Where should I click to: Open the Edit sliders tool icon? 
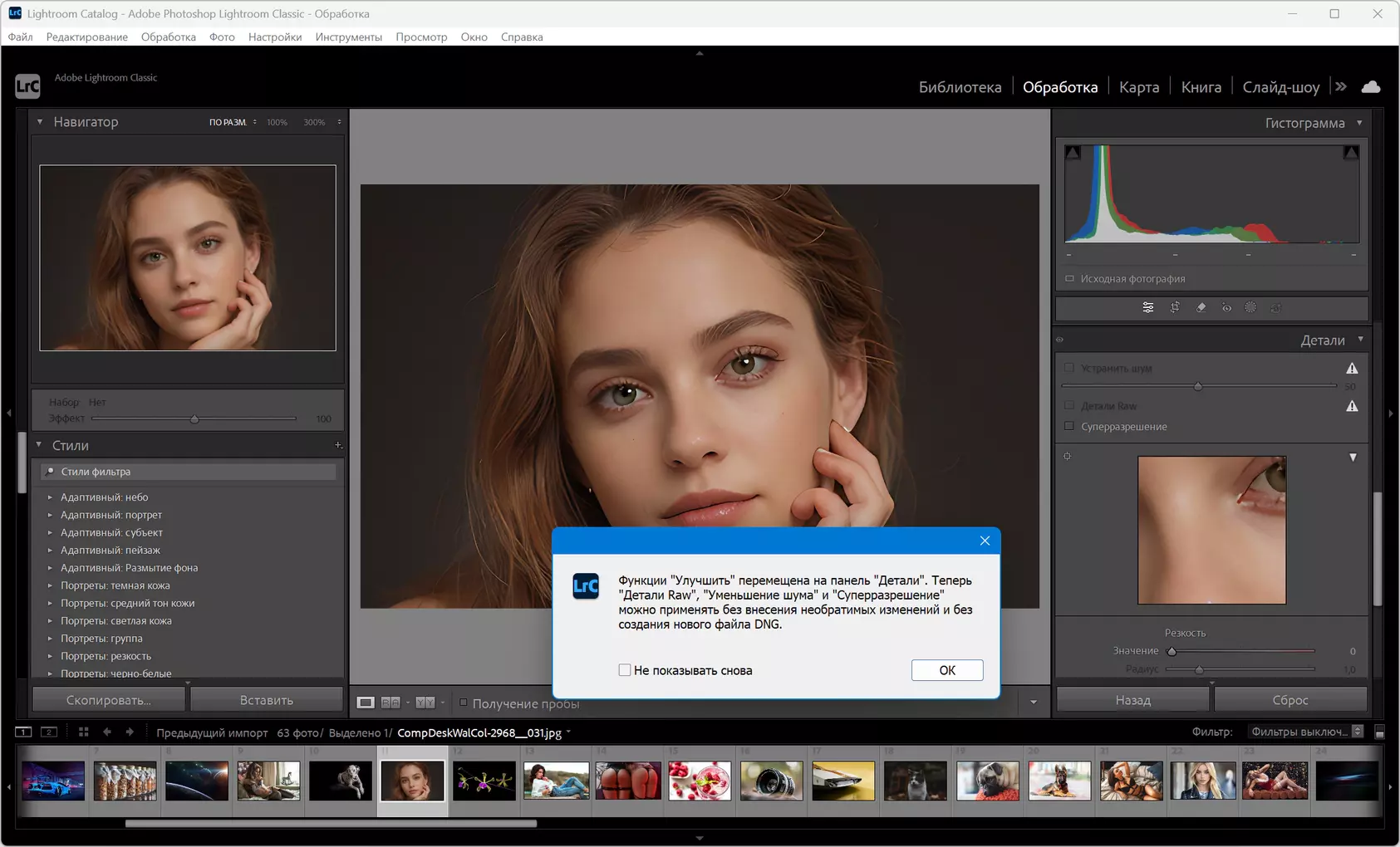(1148, 307)
